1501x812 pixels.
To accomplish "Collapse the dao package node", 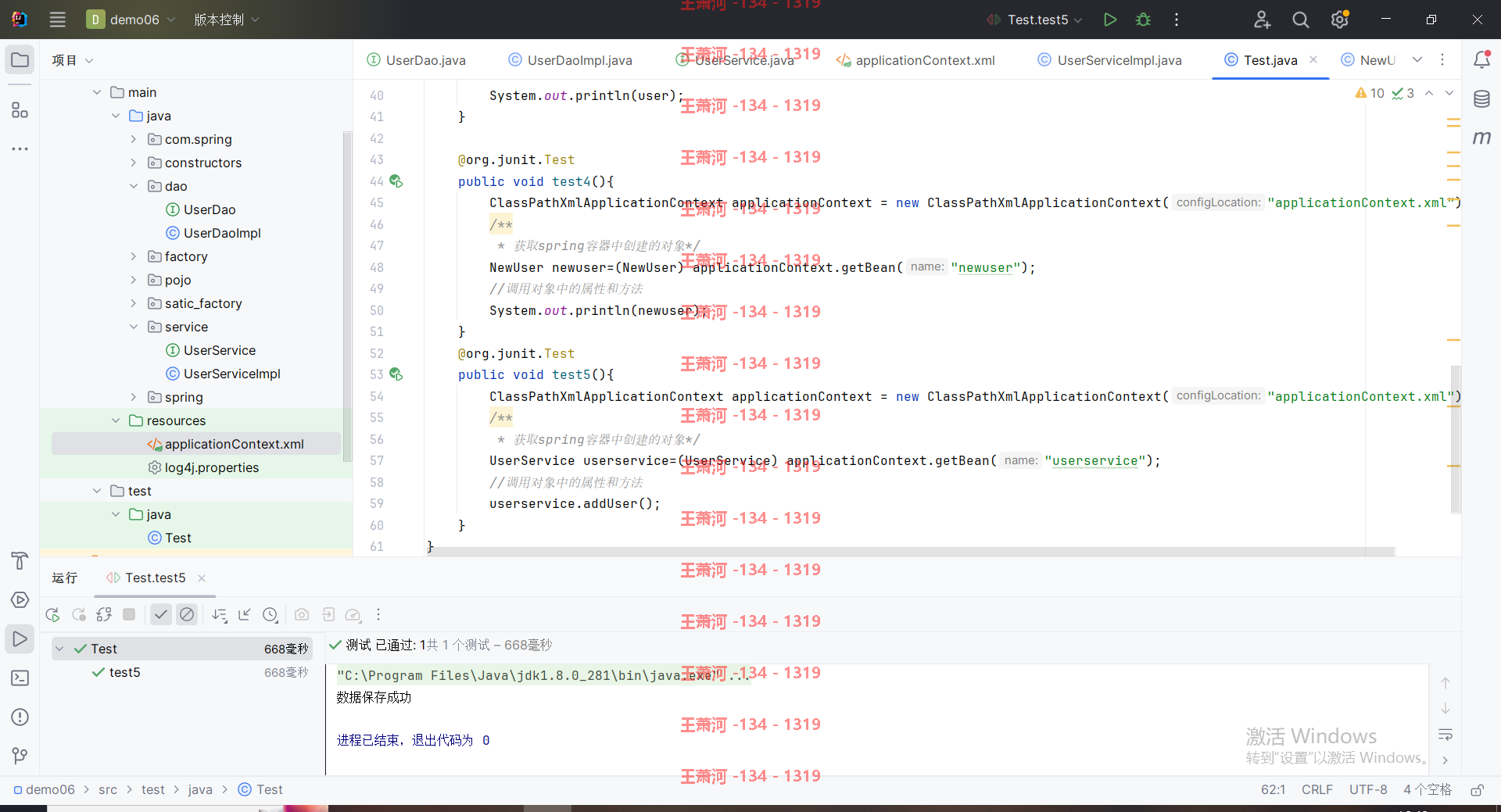I will pyautogui.click(x=134, y=186).
